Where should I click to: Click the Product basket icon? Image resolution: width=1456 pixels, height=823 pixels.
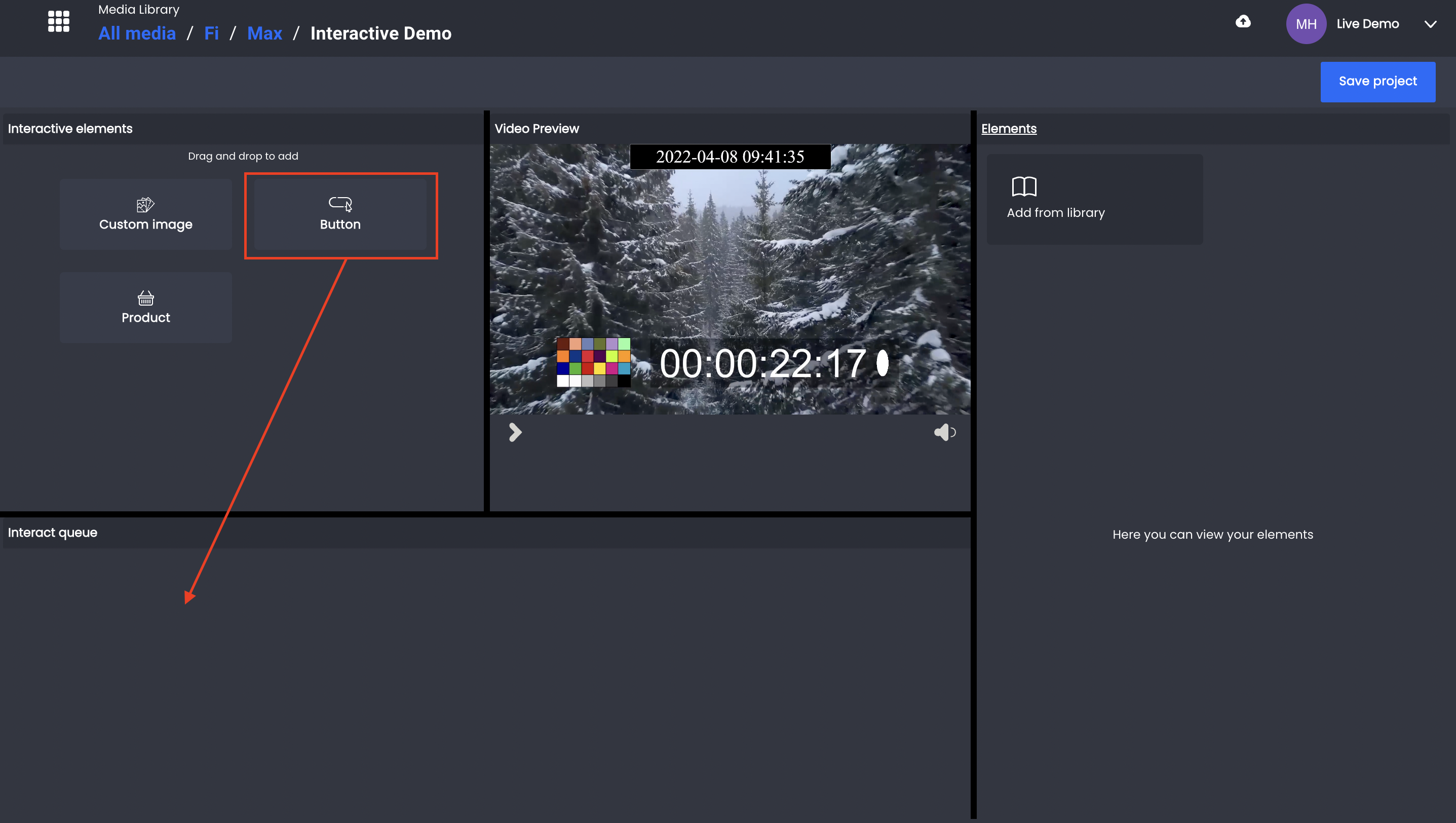point(146,297)
